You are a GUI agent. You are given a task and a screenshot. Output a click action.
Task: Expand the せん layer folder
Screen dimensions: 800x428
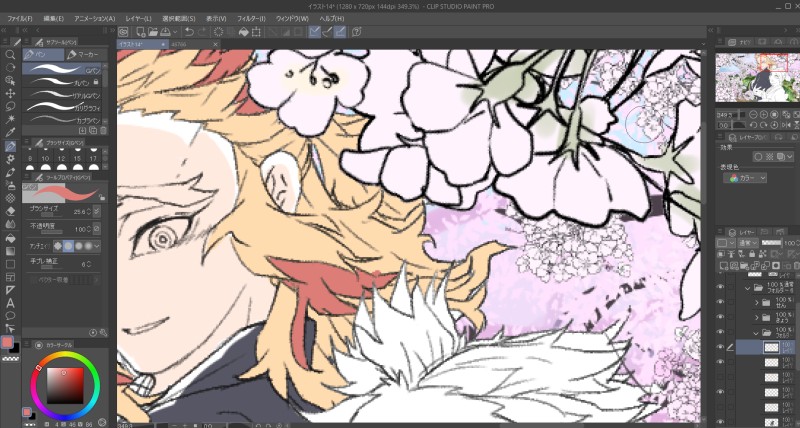pos(757,302)
